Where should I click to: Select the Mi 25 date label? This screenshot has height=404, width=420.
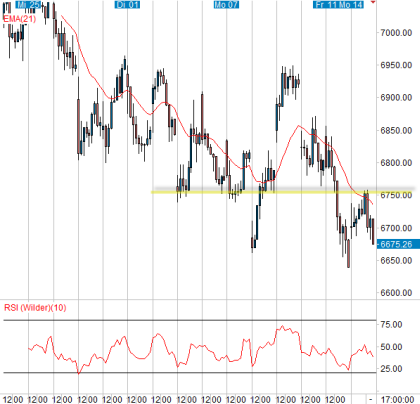(x=28, y=5)
